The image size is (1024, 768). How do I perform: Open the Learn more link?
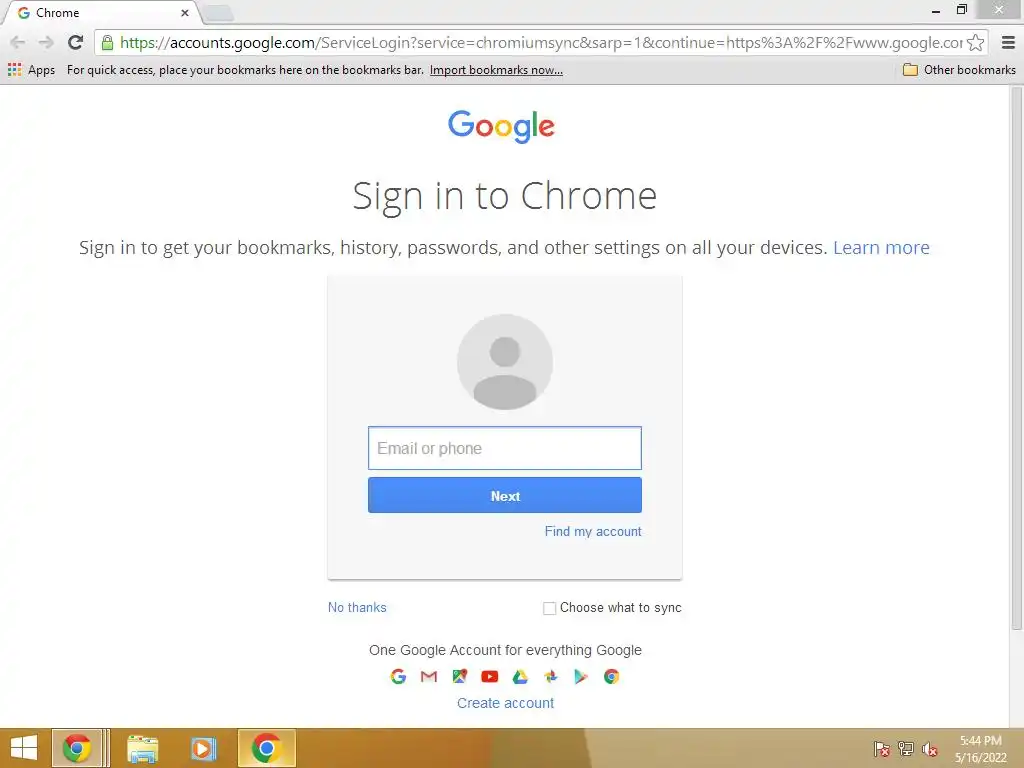click(x=881, y=248)
